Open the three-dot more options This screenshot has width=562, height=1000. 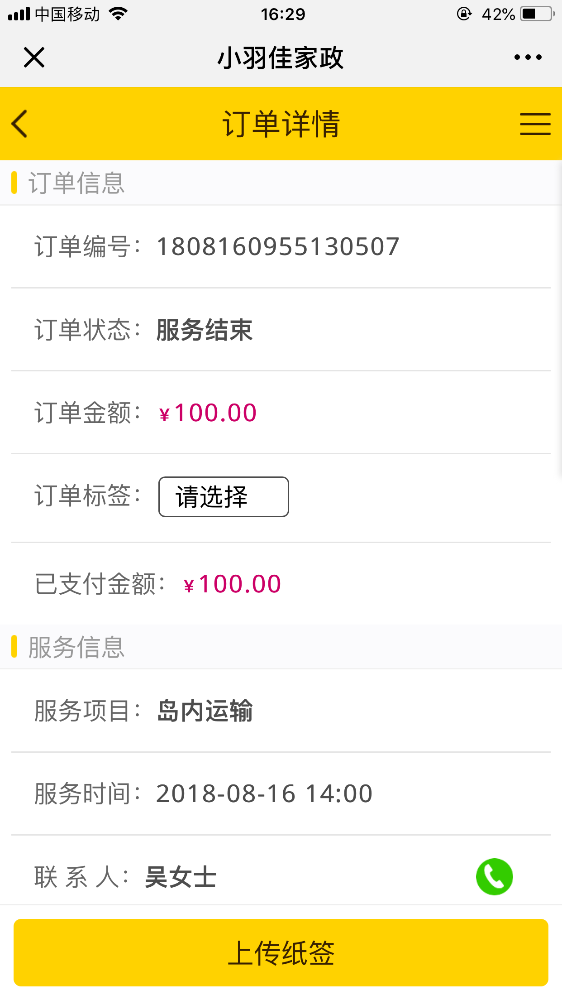(528, 57)
